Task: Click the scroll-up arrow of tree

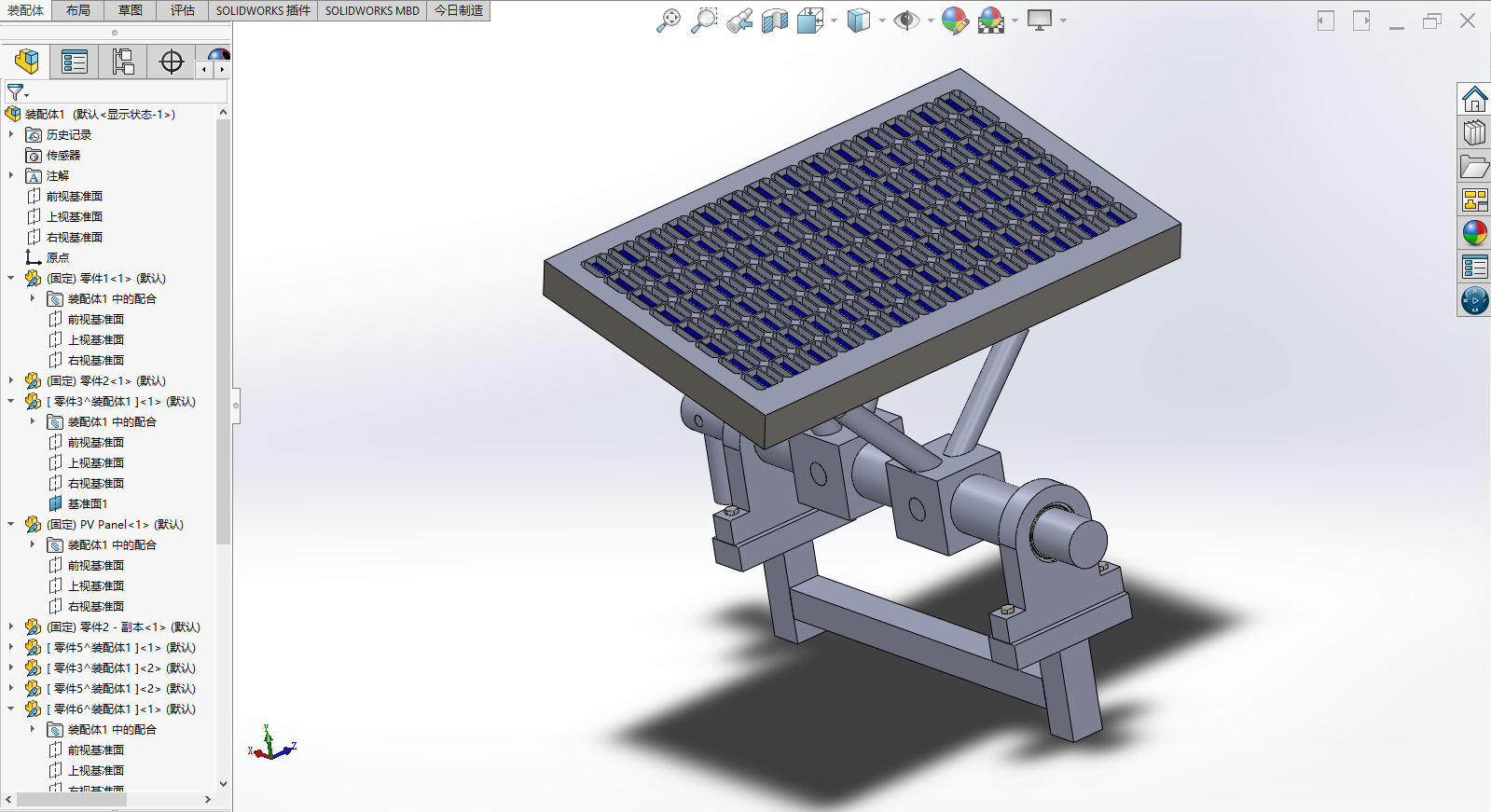Action: (223, 113)
